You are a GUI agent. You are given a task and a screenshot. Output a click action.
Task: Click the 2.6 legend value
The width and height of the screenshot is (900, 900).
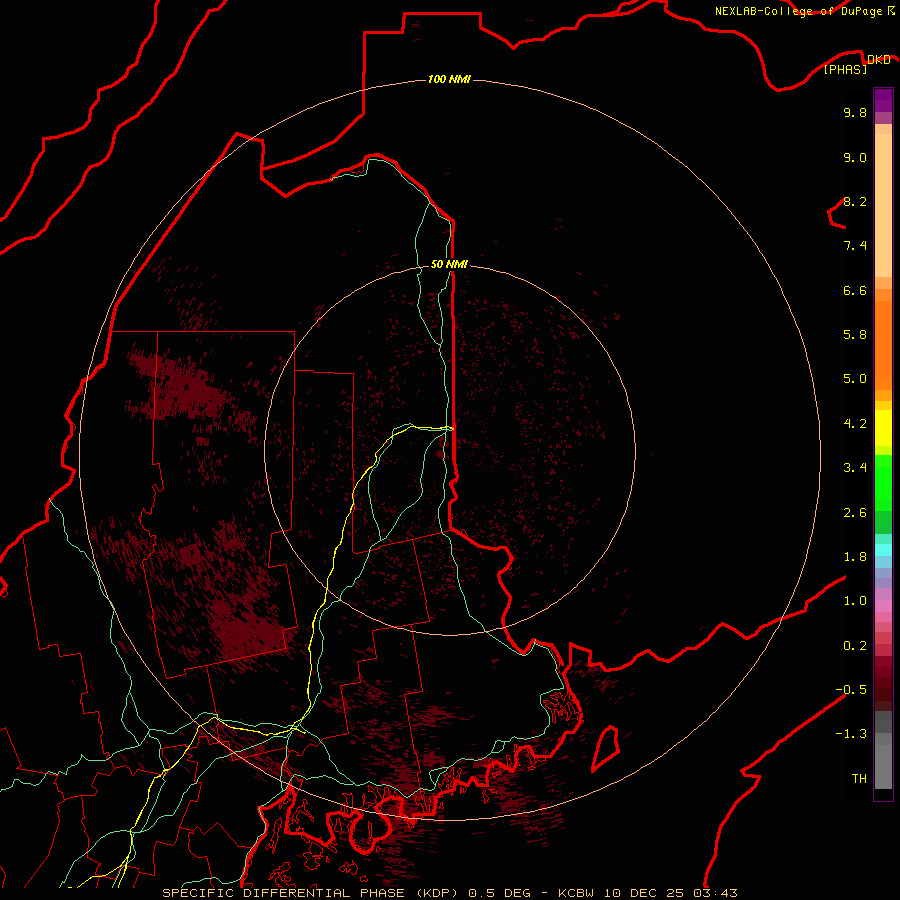[x=855, y=513]
